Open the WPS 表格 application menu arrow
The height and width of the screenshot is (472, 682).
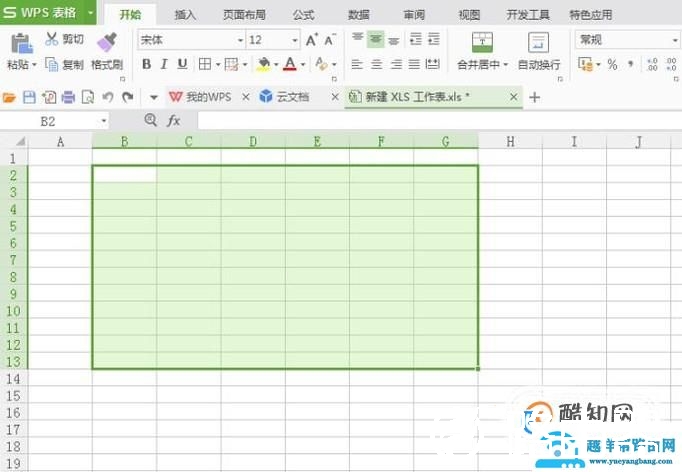tap(90, 12)
